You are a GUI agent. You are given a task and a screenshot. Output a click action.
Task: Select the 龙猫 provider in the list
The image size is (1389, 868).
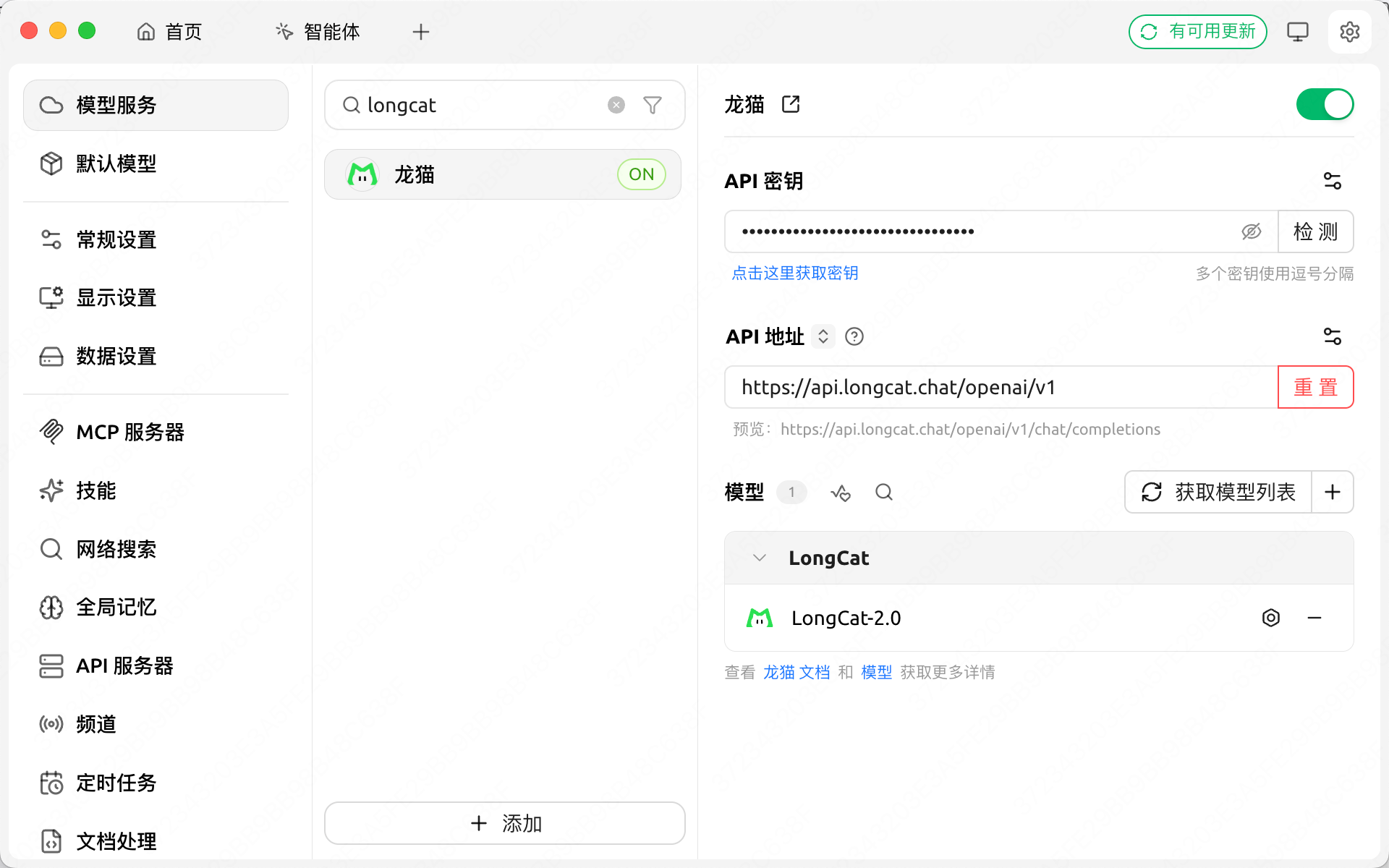(x=503, y=174)
